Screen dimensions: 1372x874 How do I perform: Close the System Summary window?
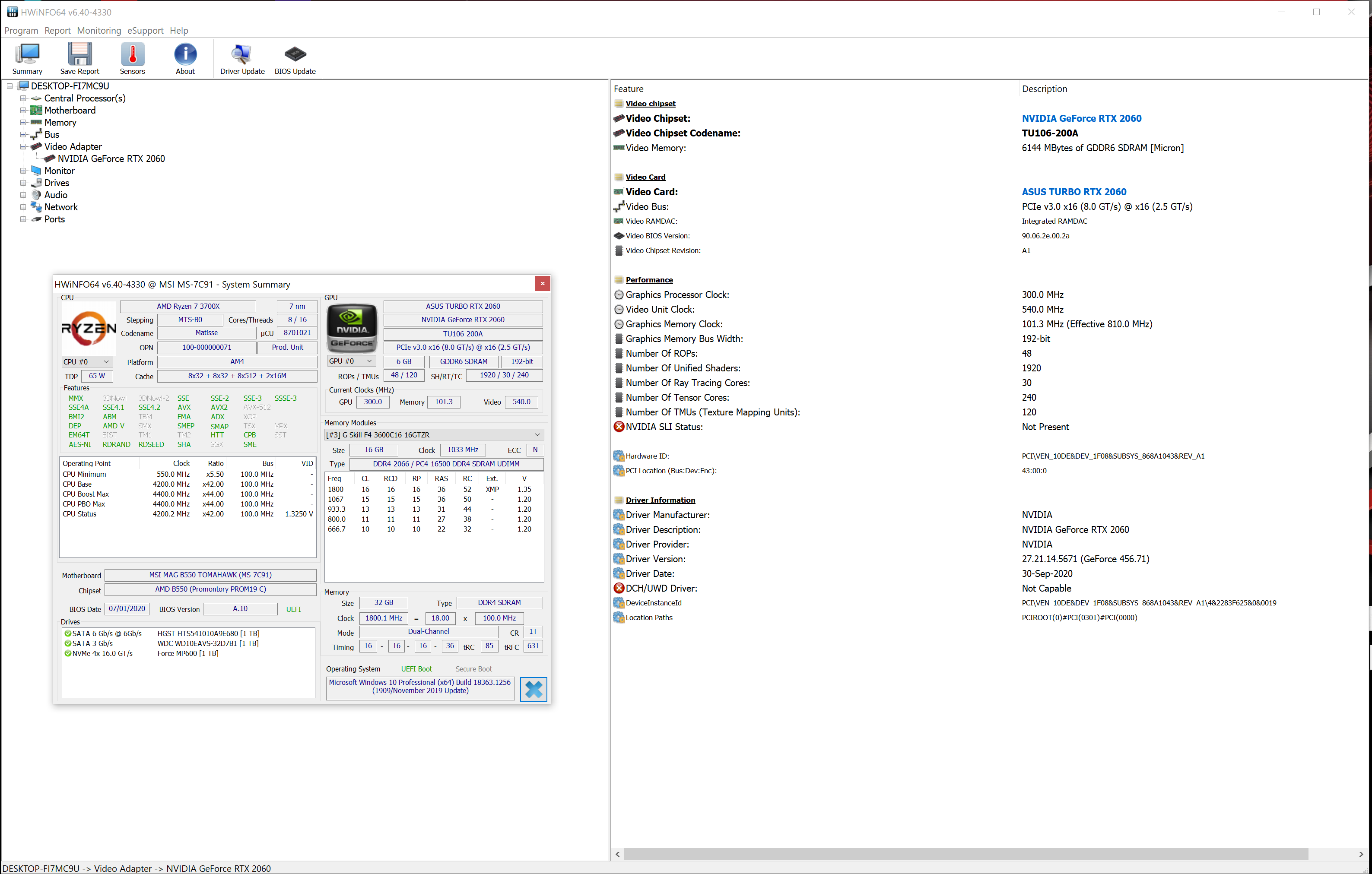(x=543, y=284)
